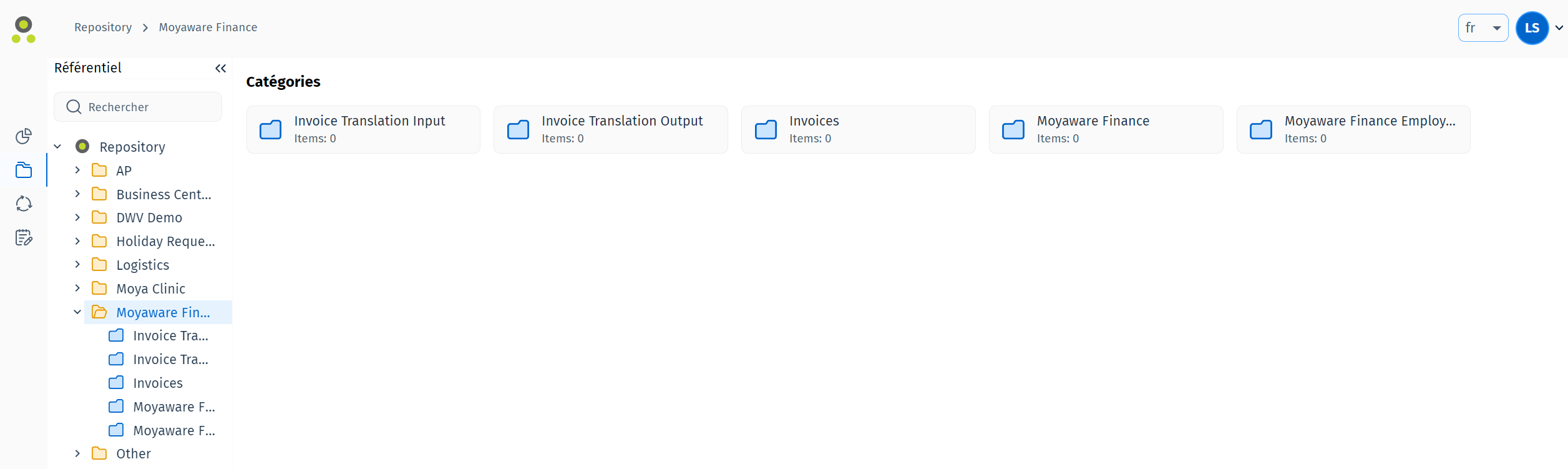Click the three-dot app logo

24,30
